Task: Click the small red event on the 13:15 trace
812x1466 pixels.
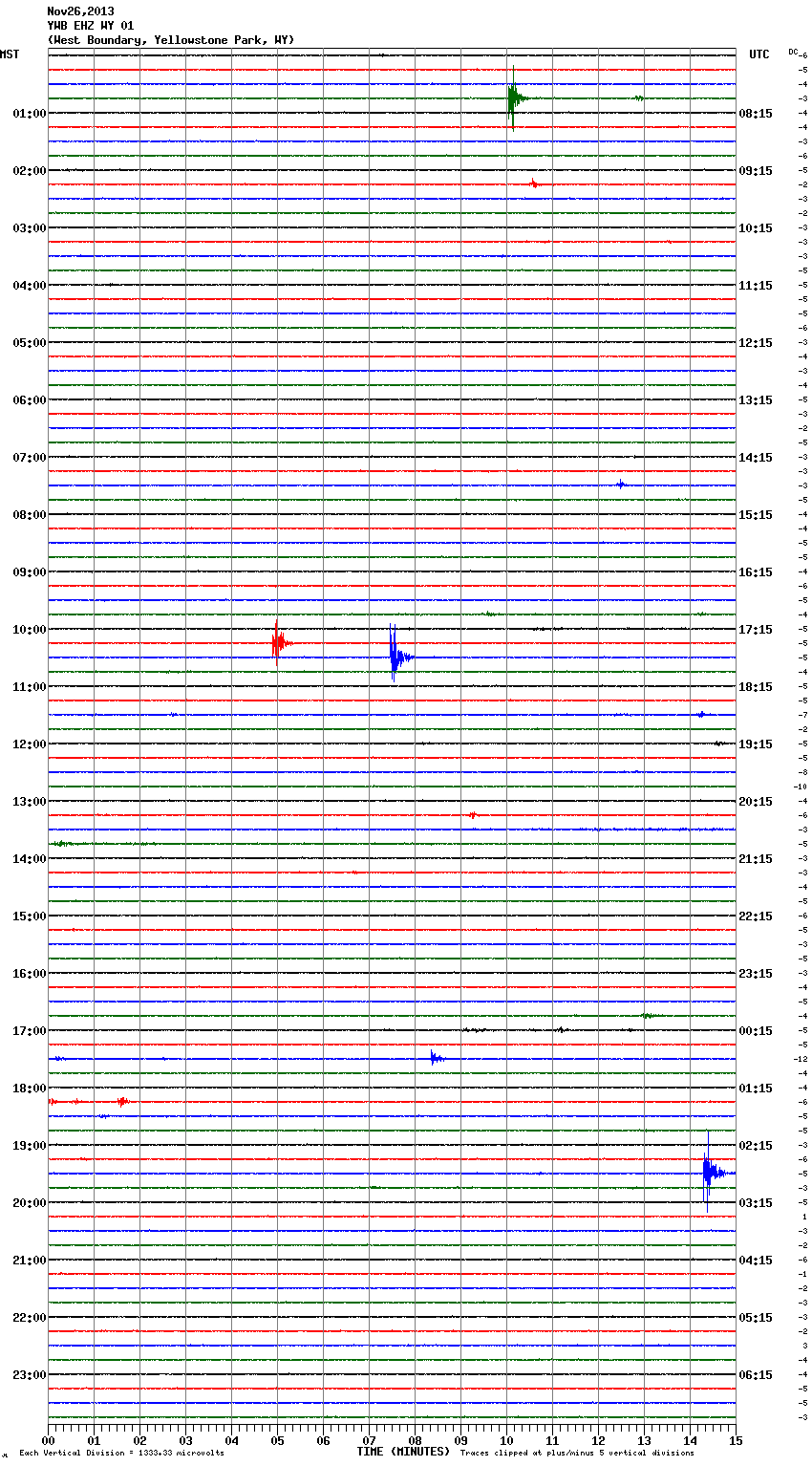Action: tap(473, 815)
